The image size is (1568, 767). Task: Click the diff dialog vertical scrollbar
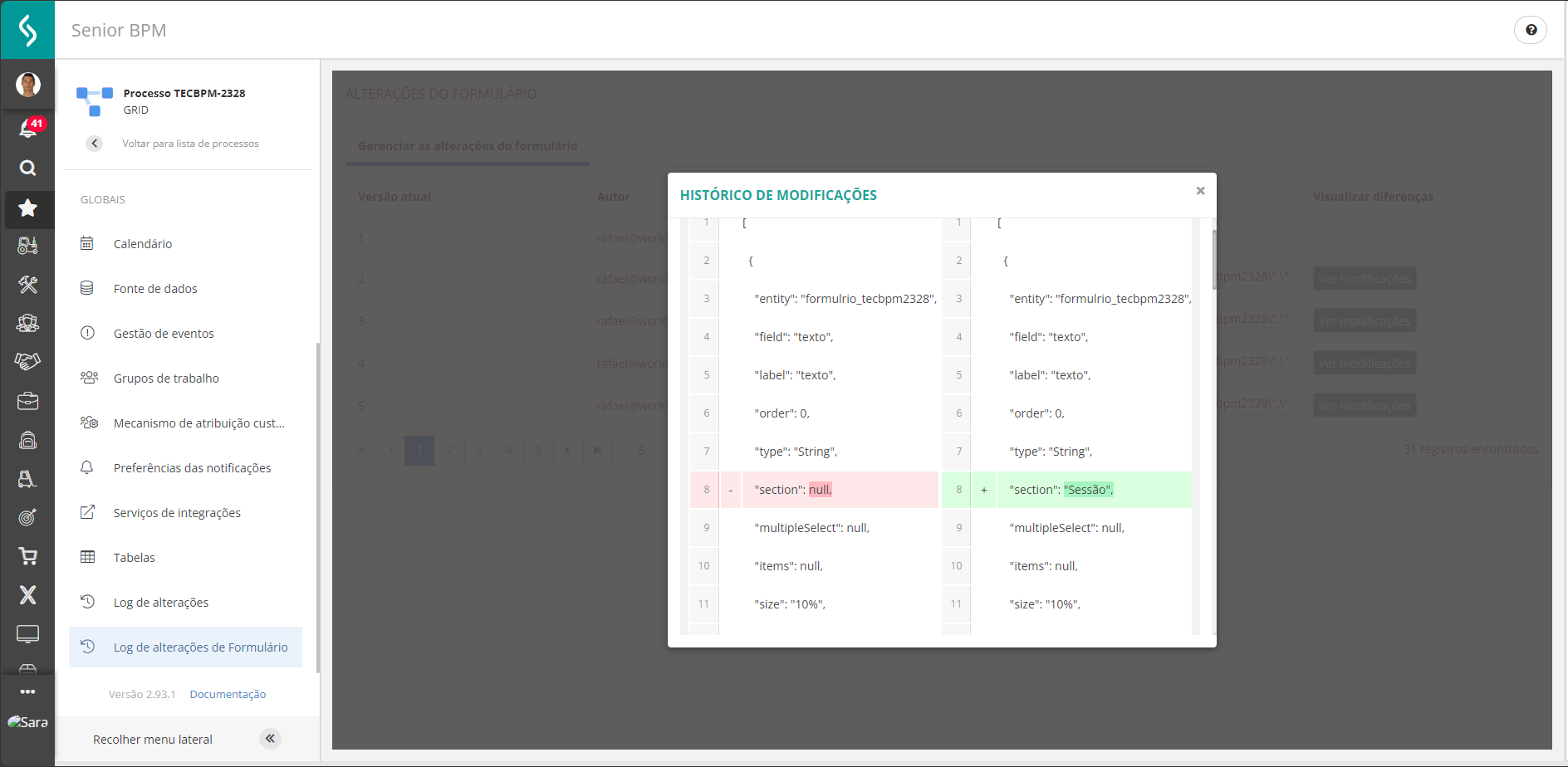click(1214, 260)
